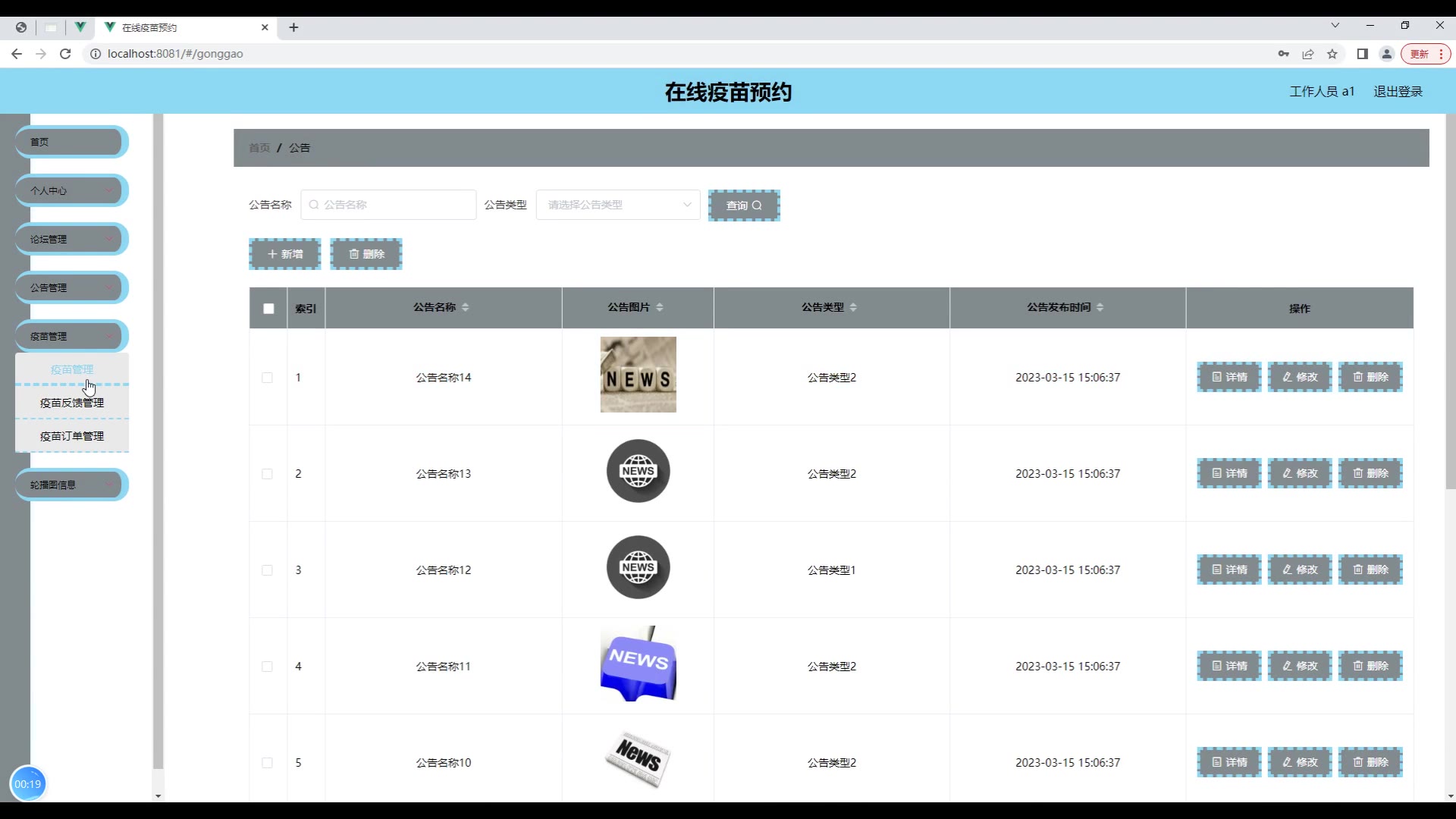Sort table by 公告图片 column arrows
The height and width of the screenshot is (819, 1456).
(x=660, y=307)
